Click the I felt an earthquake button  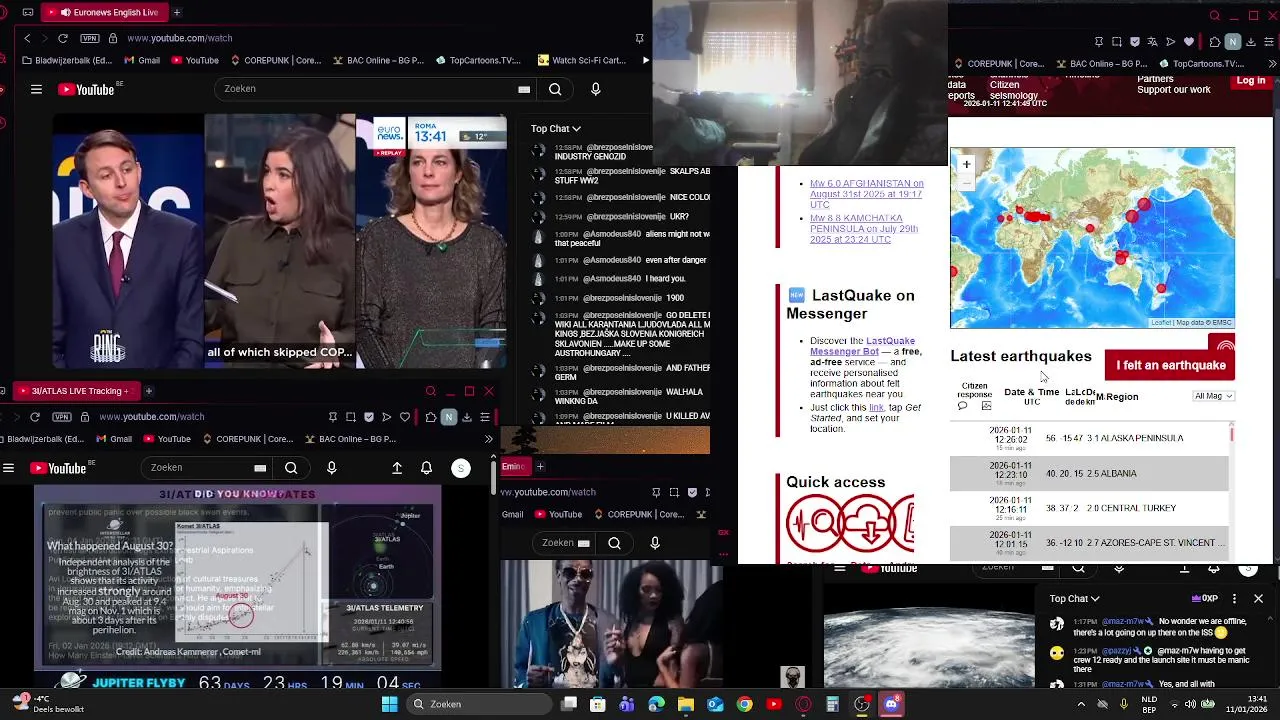point(1170,365)
